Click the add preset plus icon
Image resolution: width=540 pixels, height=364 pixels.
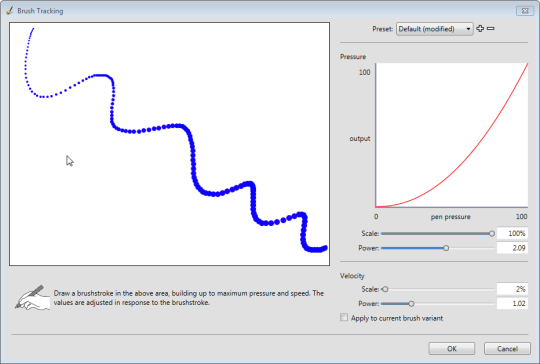coord(480,29)
